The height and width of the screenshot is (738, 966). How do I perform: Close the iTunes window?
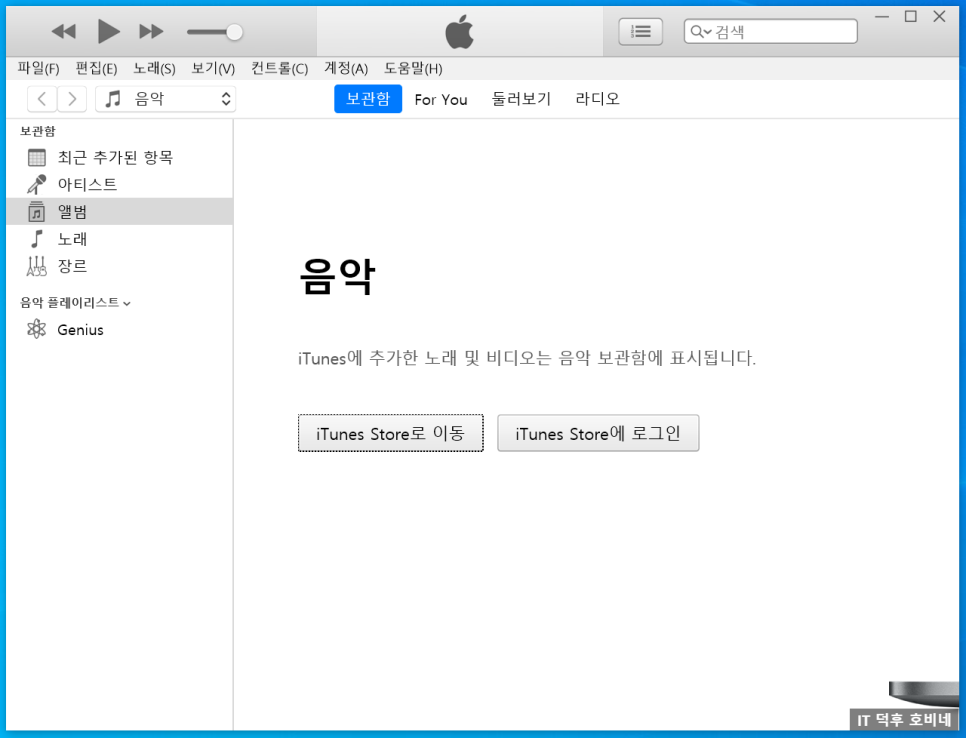click(940, 17)
